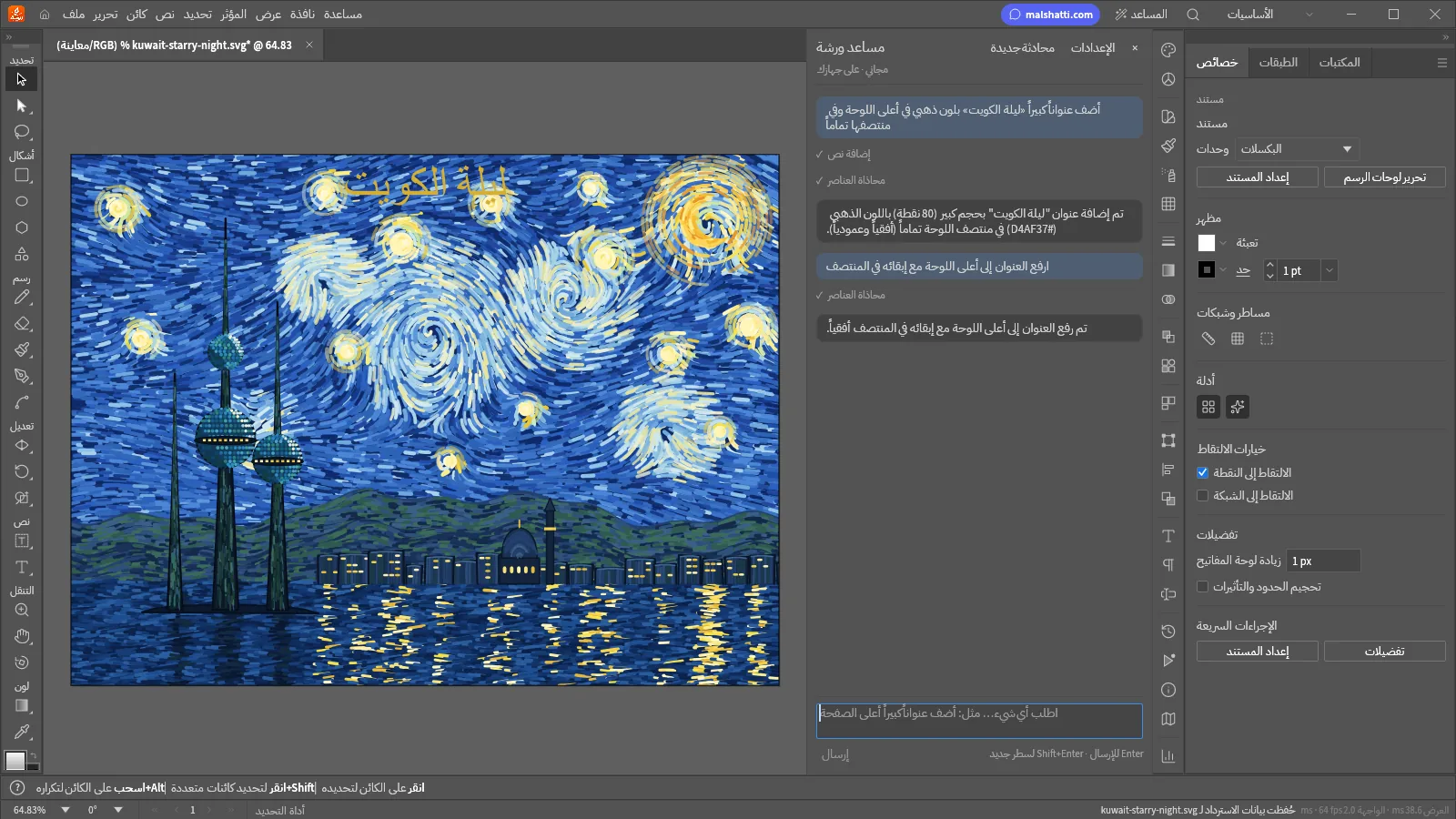Click the assistant prompt input field
The height and width of the screenshot is (819, 1456).
coord(979,721)
